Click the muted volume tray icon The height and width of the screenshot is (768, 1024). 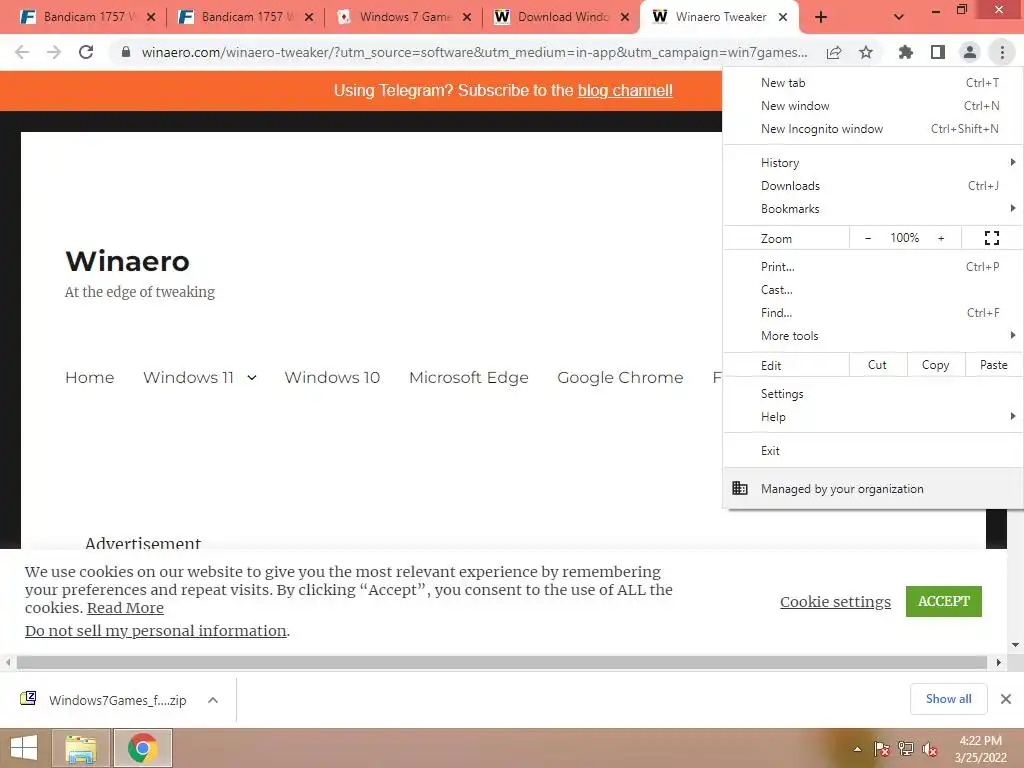click(929, 749)
